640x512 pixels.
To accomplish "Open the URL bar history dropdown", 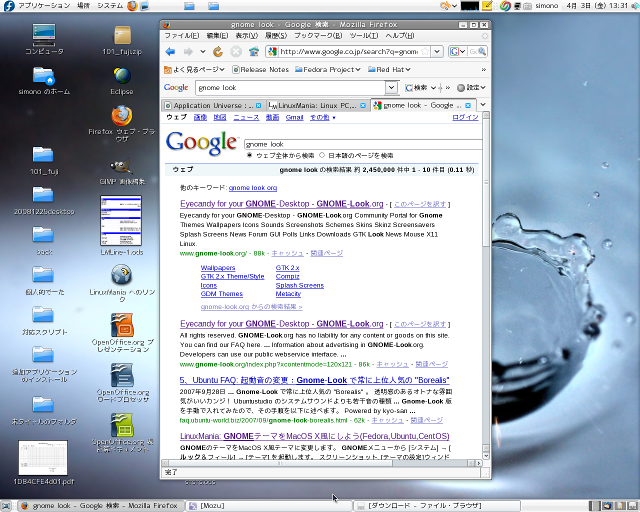I will 437,51.
